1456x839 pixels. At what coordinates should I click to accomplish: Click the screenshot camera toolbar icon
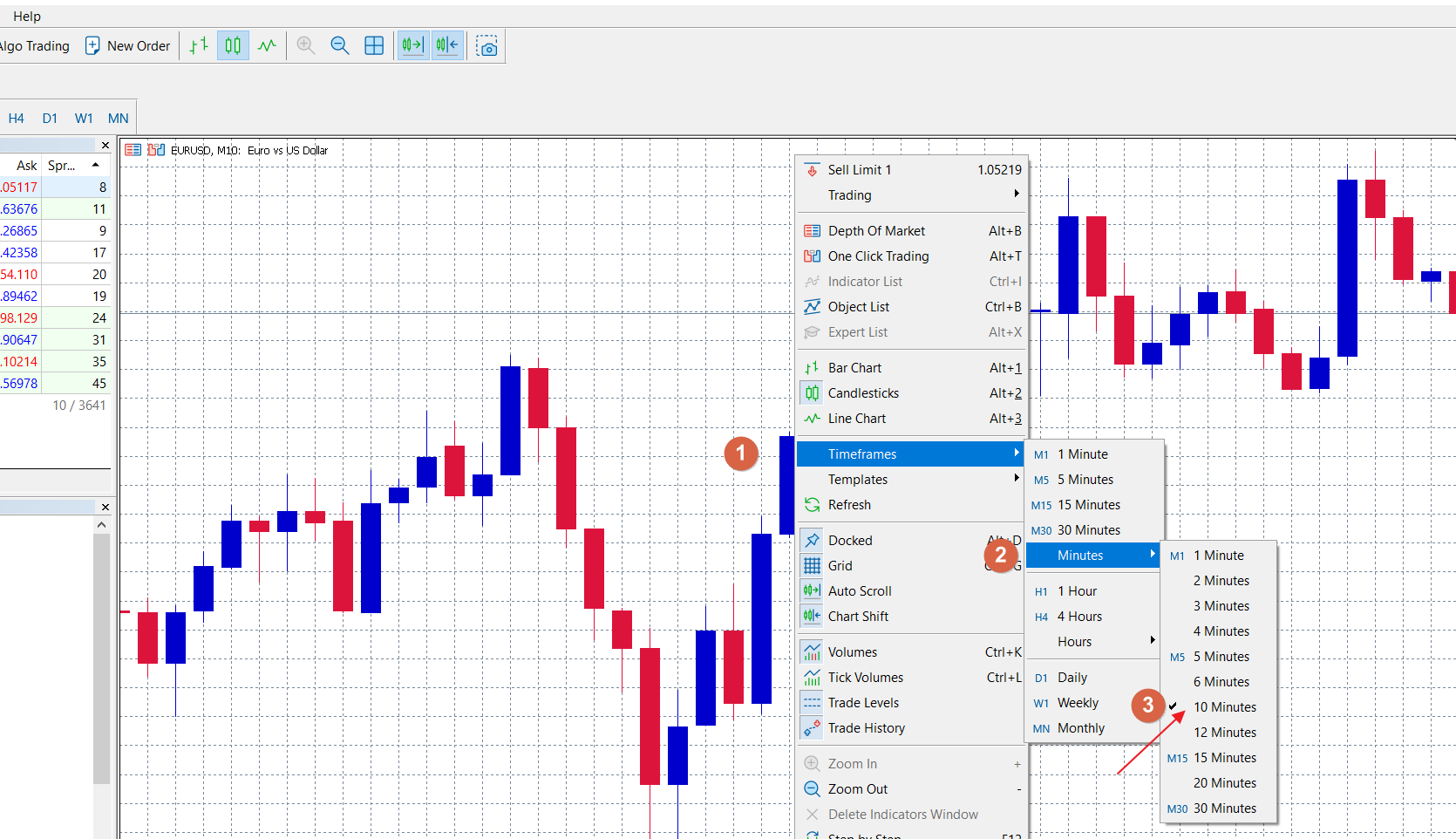tap(487, 46)
